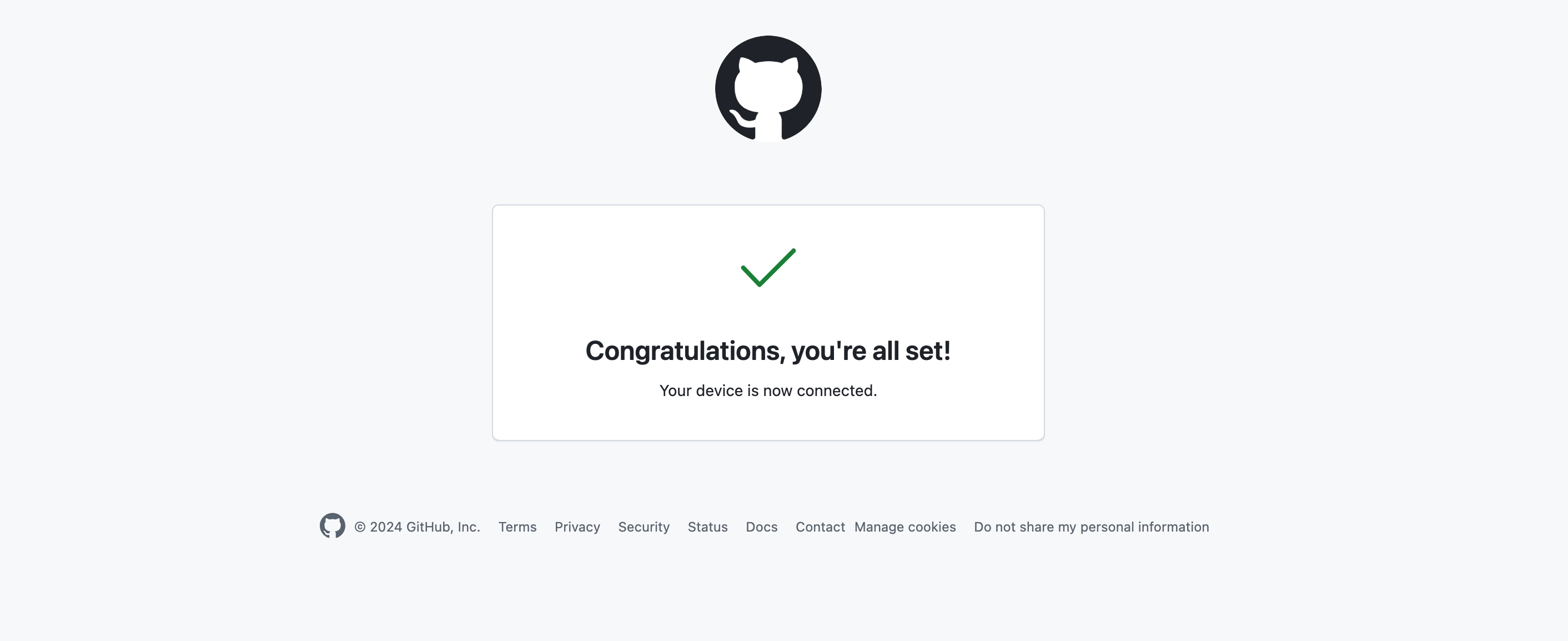
Task: Open the Manage cookies option
Action: pos(905,527)
